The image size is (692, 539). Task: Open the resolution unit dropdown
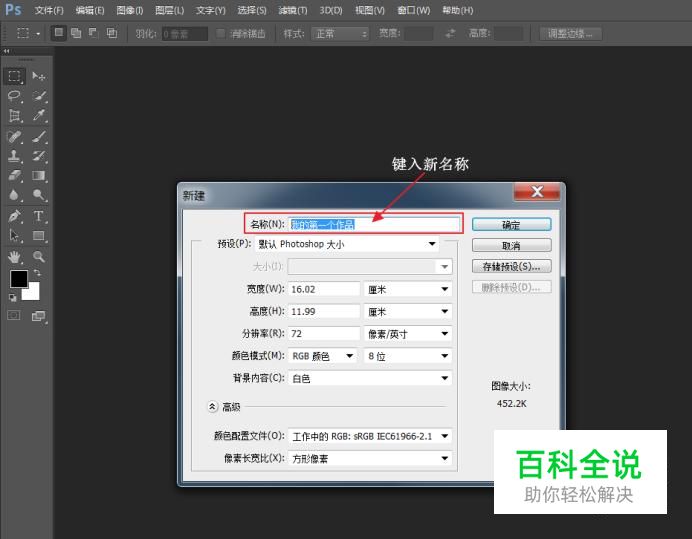(x=407, y=334)
